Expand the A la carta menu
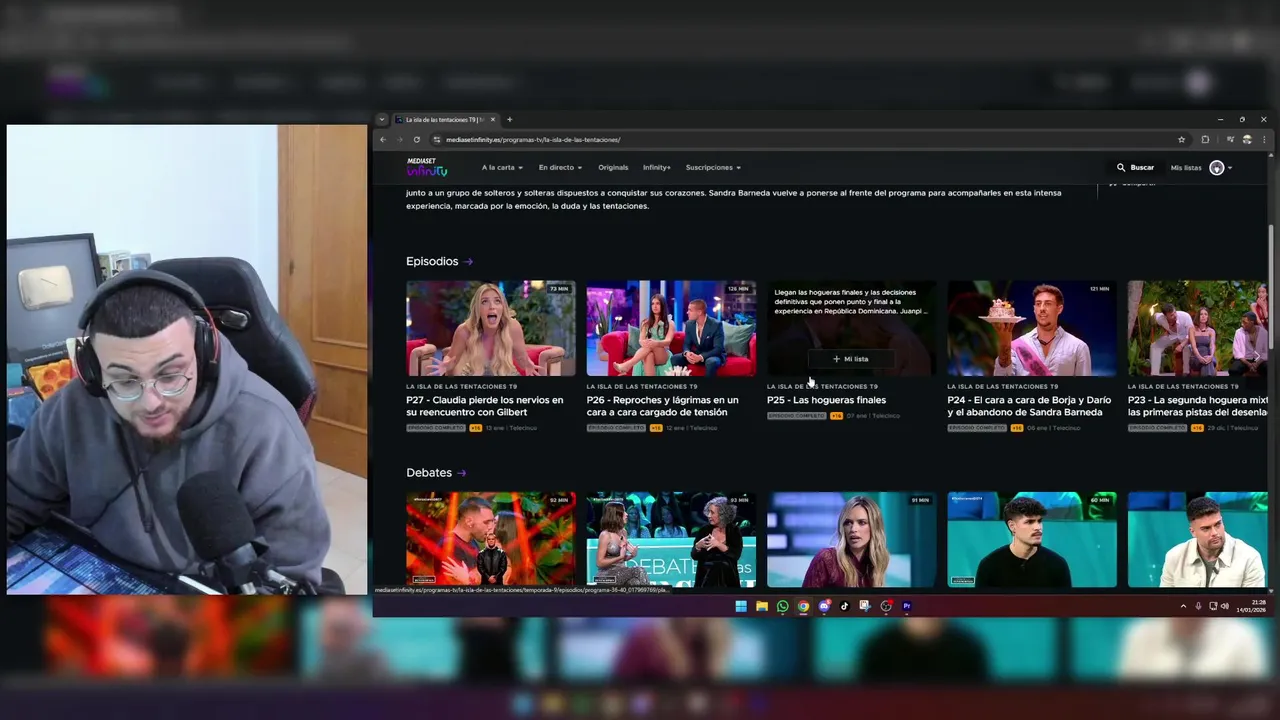1280x720 pixels. click(502, 167)
